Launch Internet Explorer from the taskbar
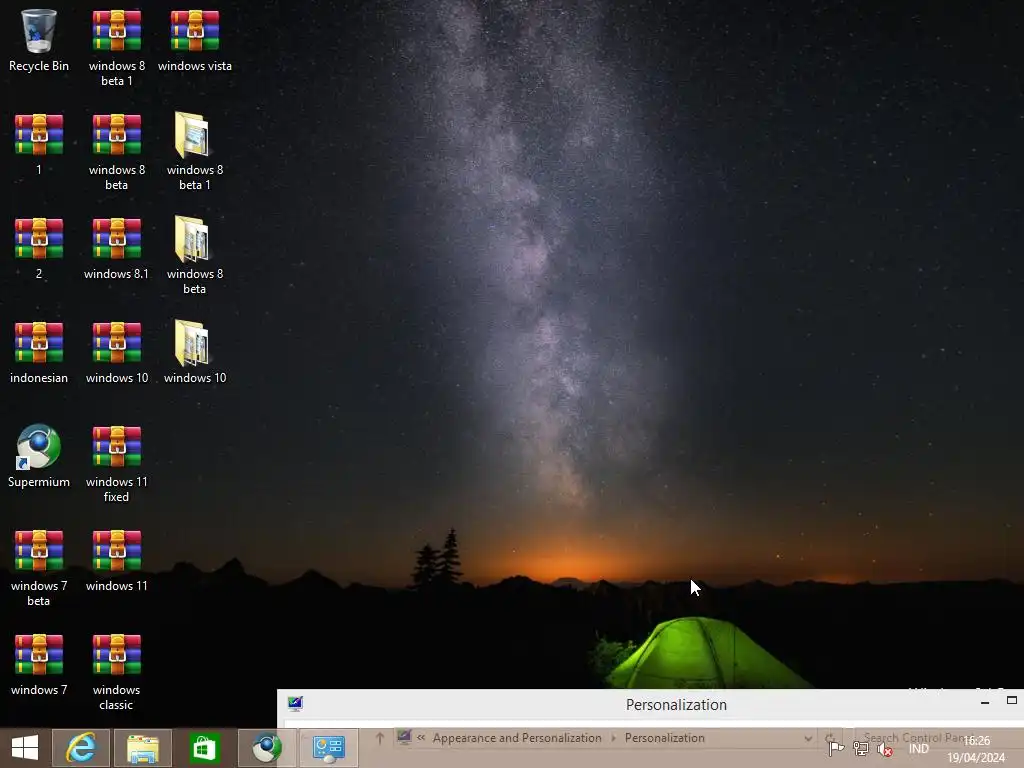This screenshot has height=768, width=1024. 81,748
